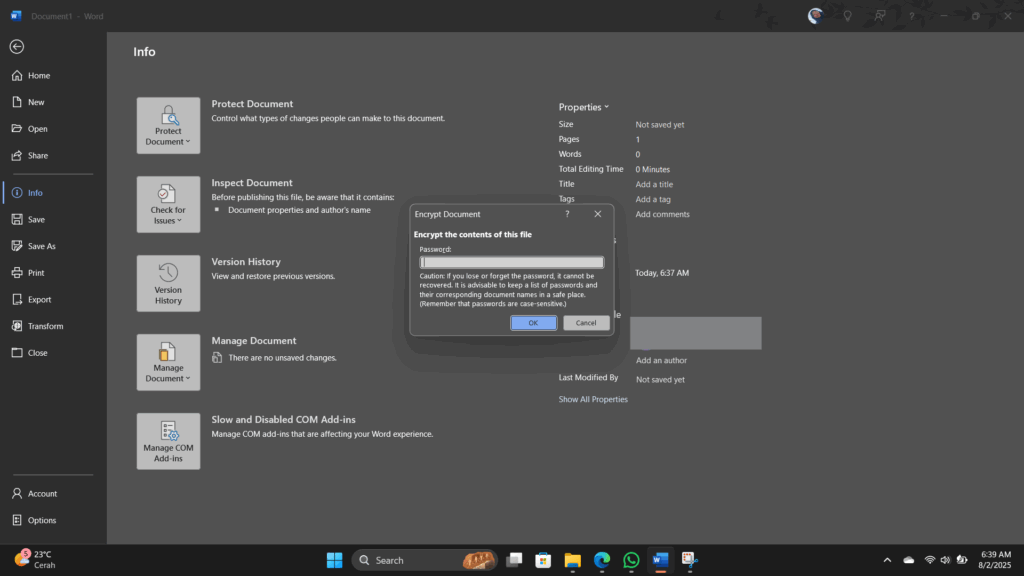The height and width of the screenshot is (576, 1024).
Task: Open WhatsApp from taskbar
Action: coord(632,560)
